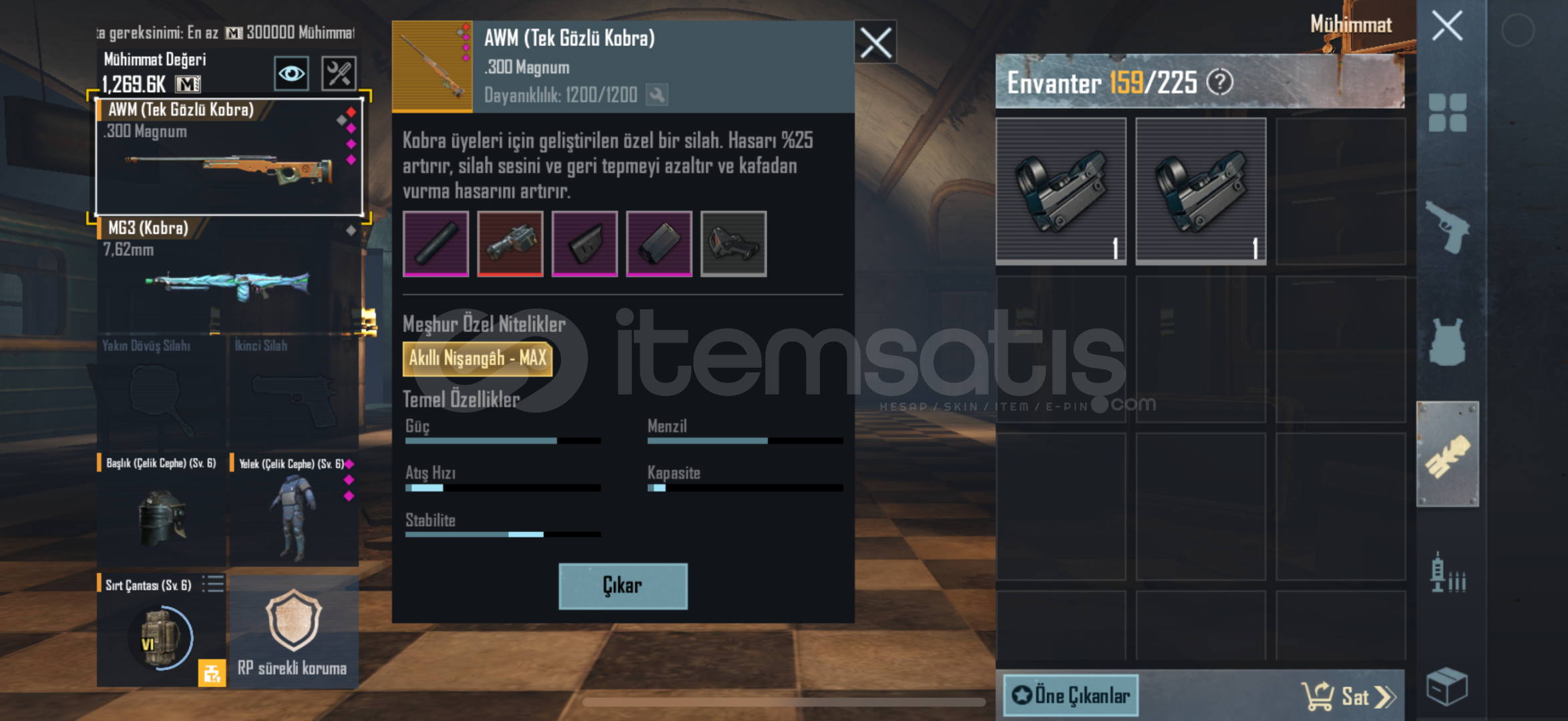
Task: Open the pistol weapons category
Action: click(x=1448, y=227)
